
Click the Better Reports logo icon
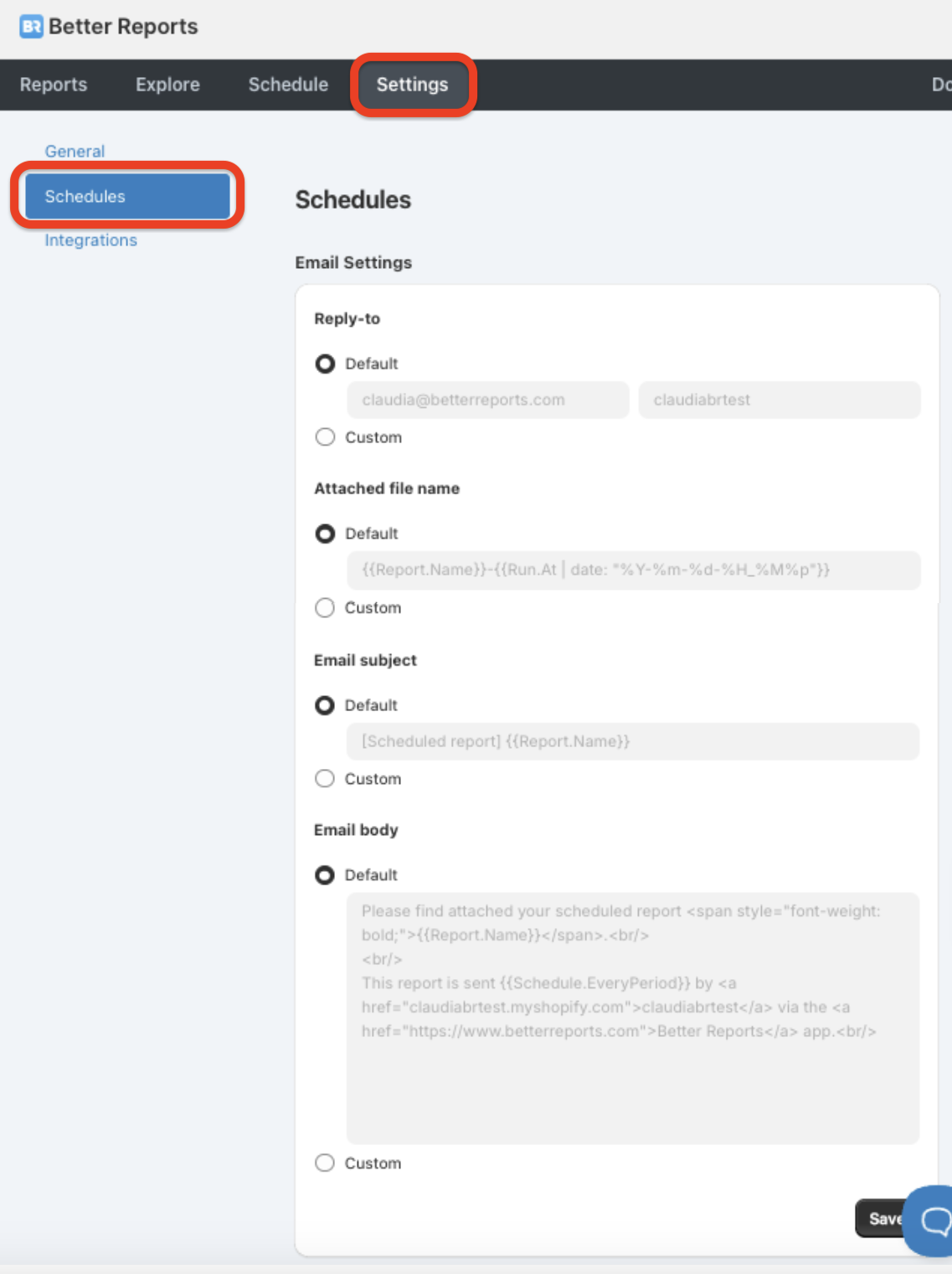click(31, 27)
